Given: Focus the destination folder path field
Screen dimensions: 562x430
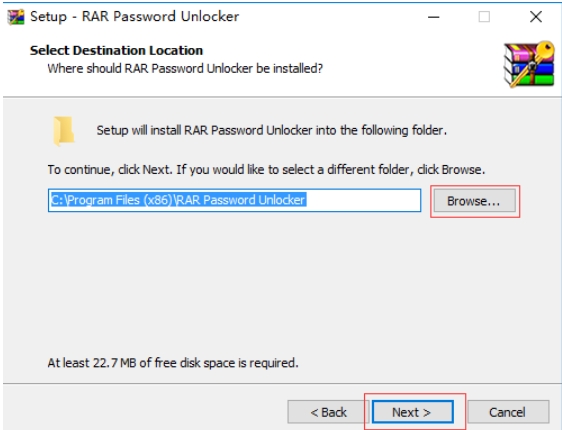Looking at the screenshot, I should [x=234, y=200].
